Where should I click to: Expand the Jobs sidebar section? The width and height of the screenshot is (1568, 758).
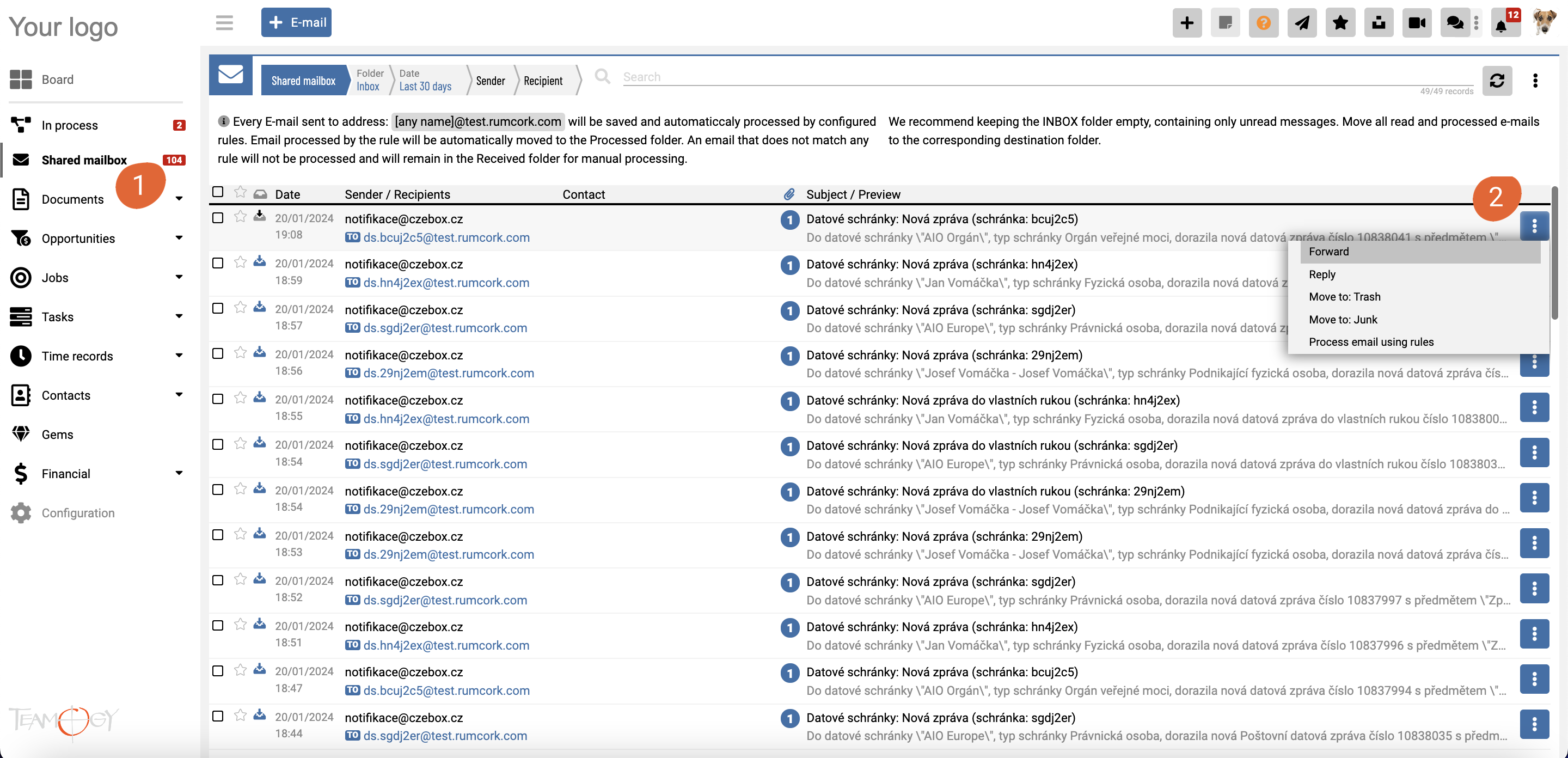[179, 277]
